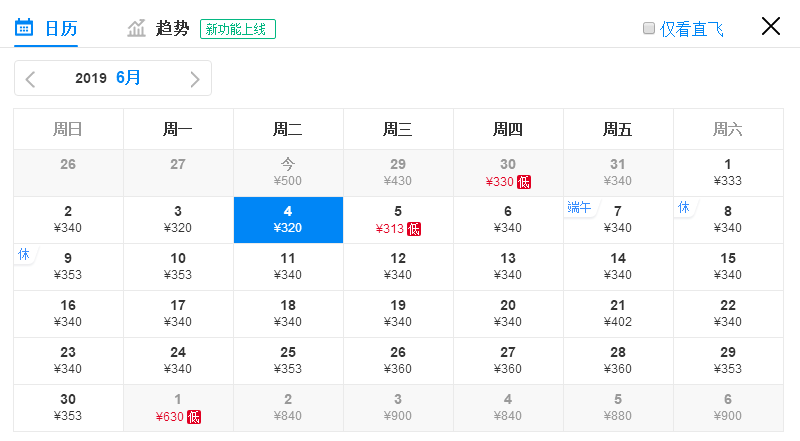
Task: Enable the 仅看直飞 checkbox
Action: click(x=648, y=28)
